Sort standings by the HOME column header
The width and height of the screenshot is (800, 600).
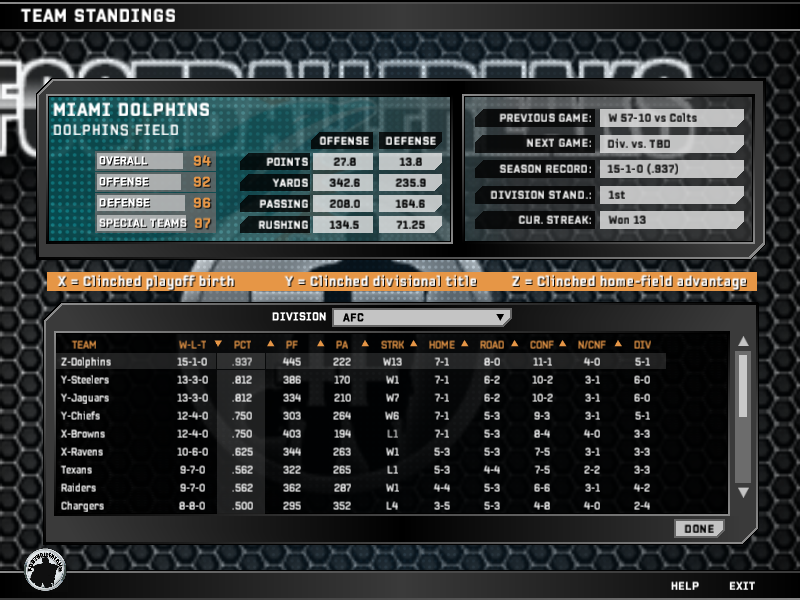442,345
